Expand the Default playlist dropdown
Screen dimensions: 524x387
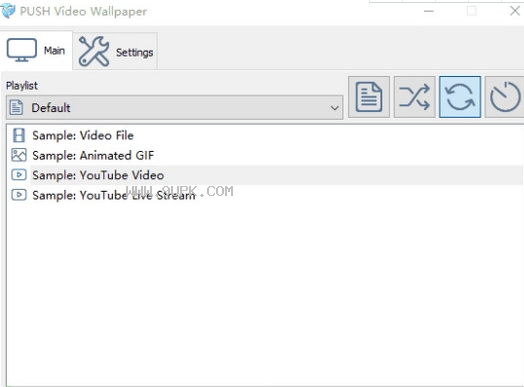pos(174,108)
